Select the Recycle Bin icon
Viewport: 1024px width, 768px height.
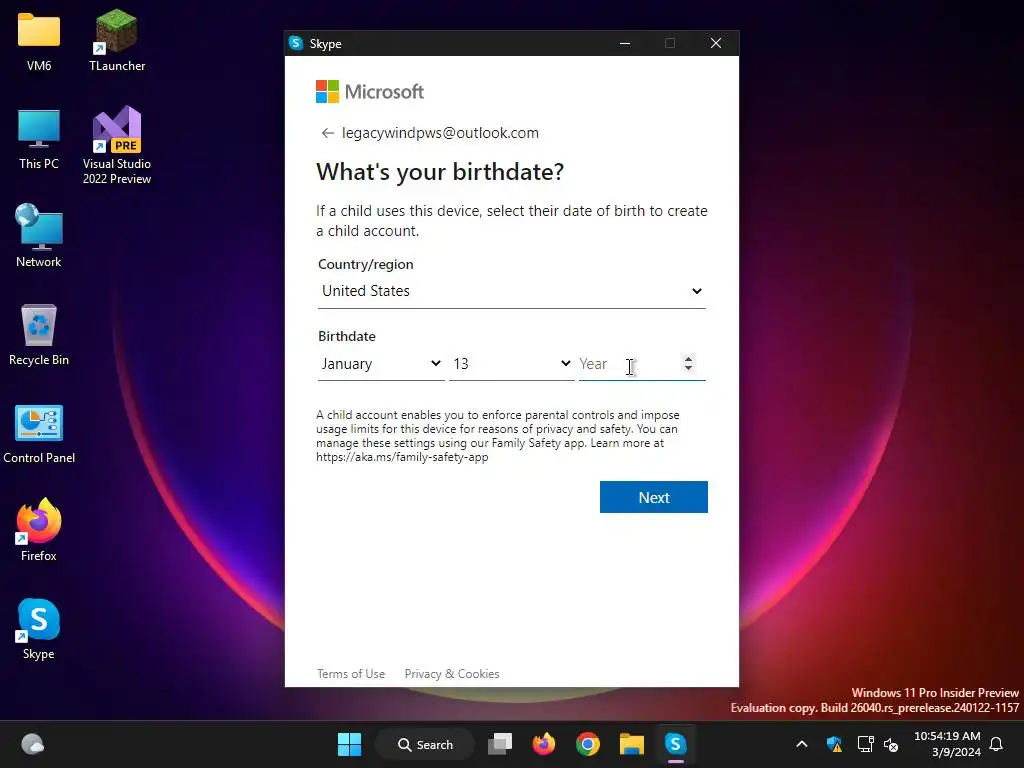pos(39,334)
